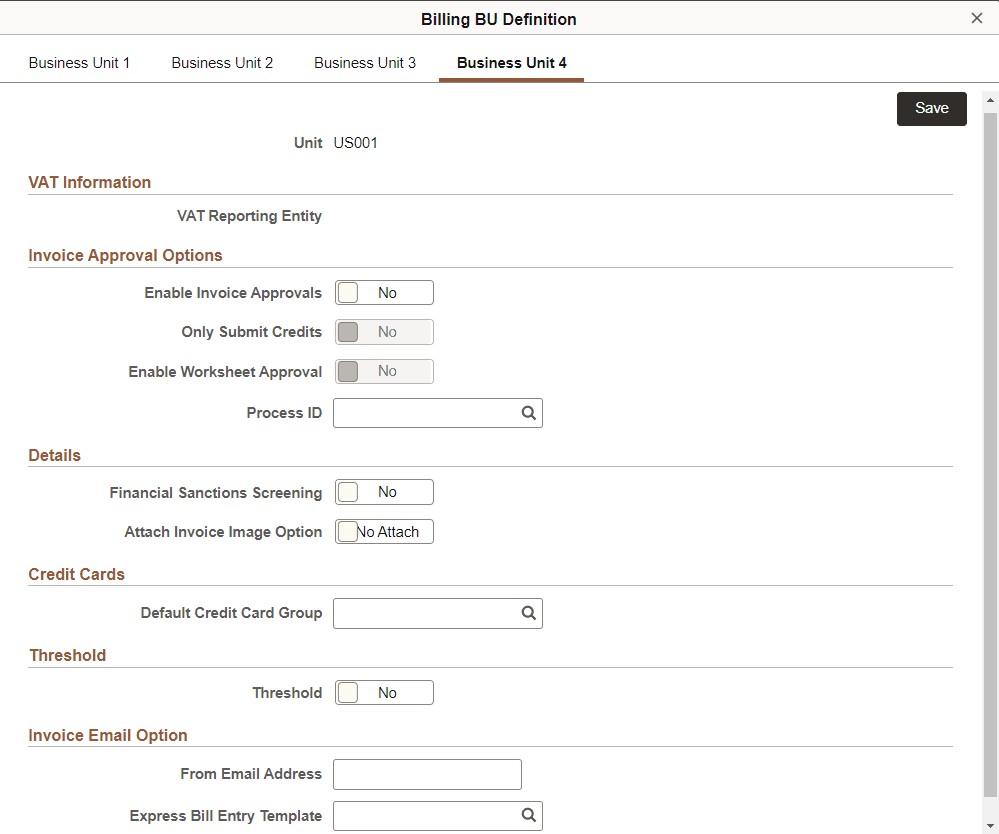Open the Express Bill Entry Template lookup
Screen dimensions: 999x834
pos(529,815)
